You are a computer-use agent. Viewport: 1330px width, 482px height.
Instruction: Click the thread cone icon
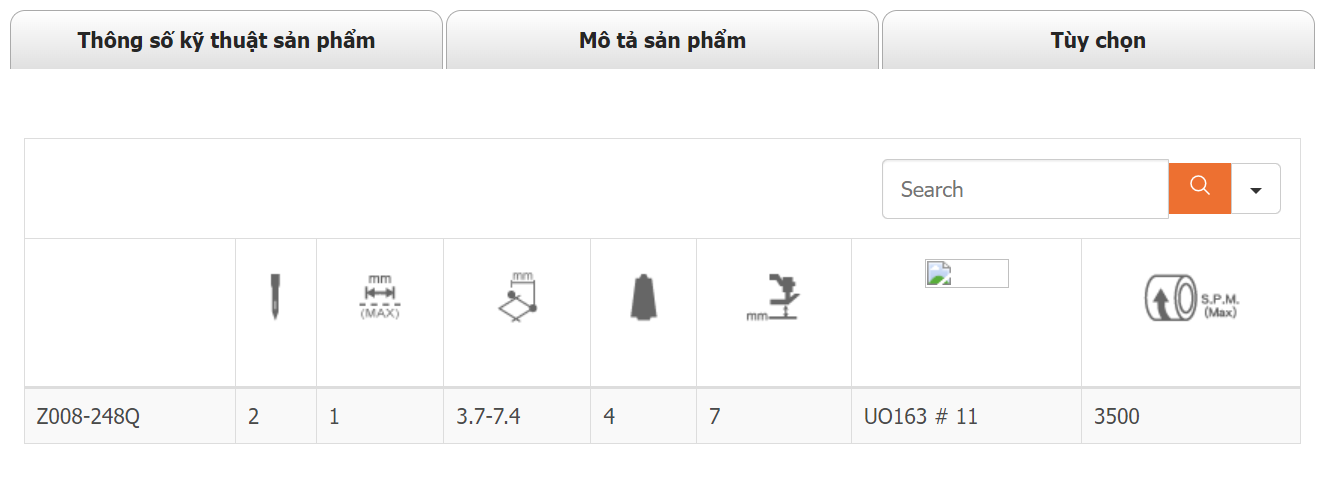tap(643, 297)
